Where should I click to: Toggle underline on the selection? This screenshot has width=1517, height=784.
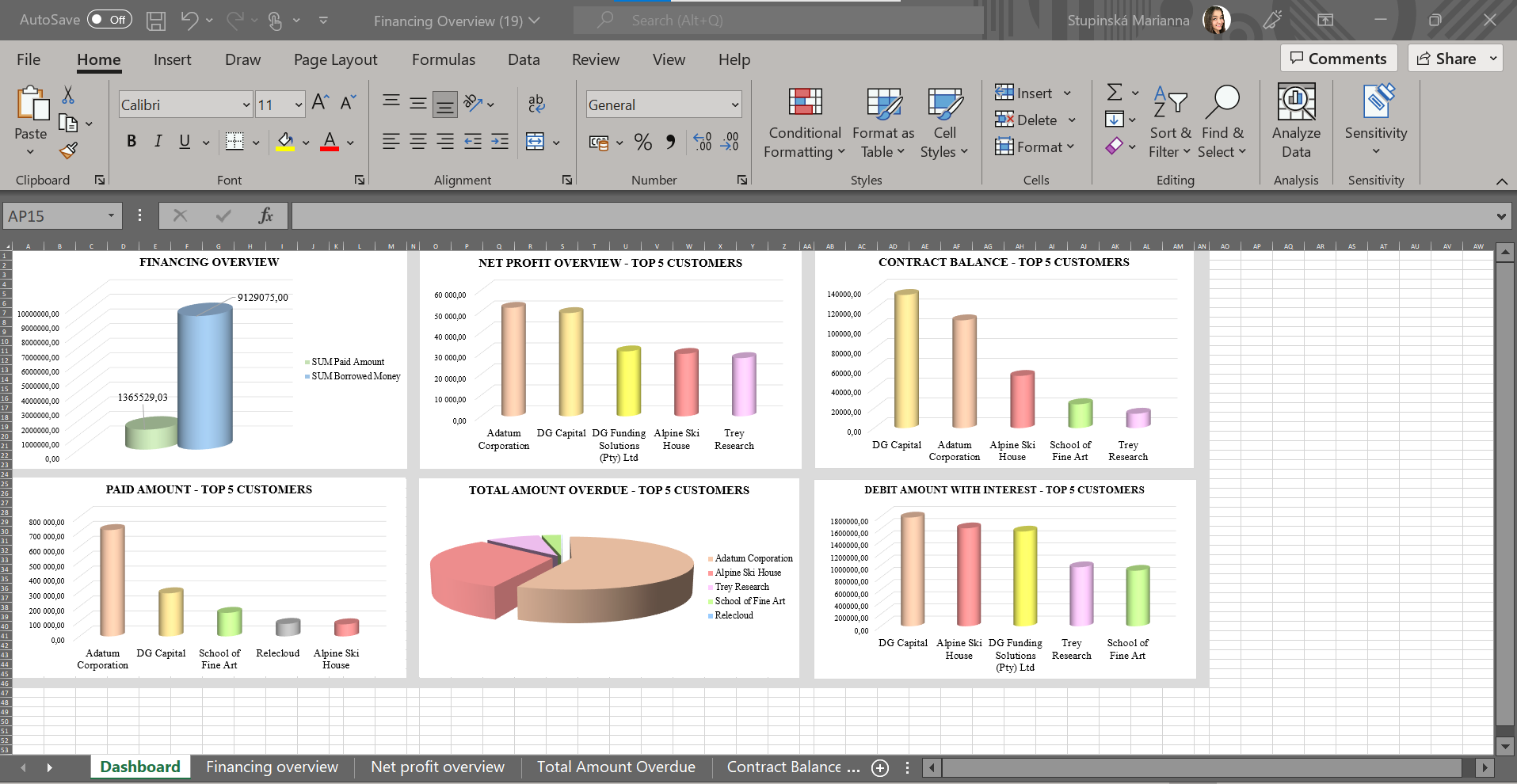(x=183, y=141)
